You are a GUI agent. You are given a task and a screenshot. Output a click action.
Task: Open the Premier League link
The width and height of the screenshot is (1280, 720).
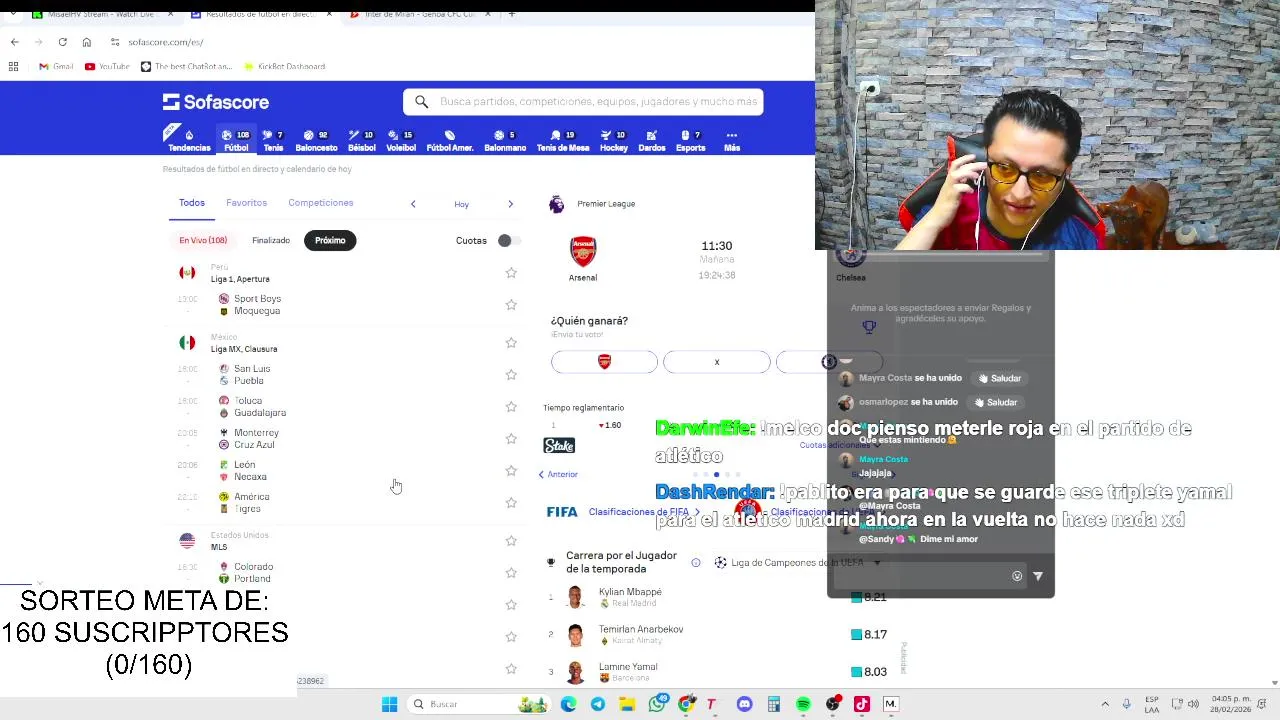[606, 204]
